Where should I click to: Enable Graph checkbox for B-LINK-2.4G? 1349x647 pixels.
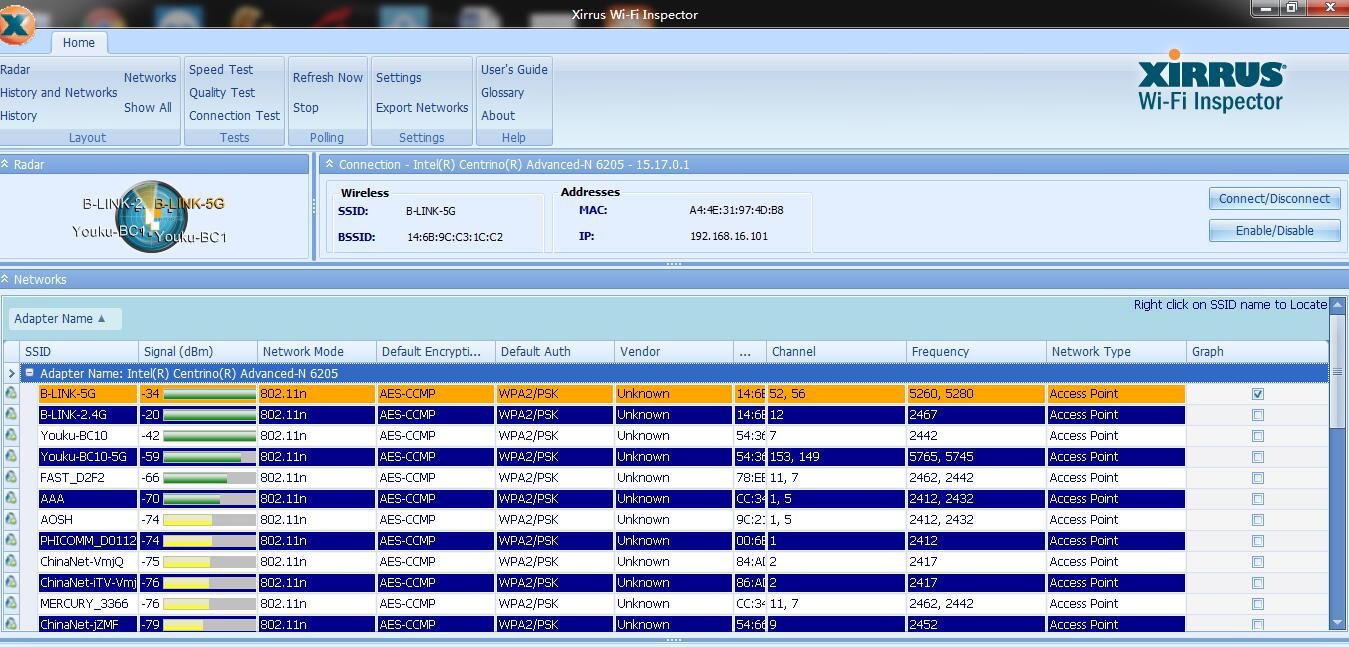tap(1258, 415)
